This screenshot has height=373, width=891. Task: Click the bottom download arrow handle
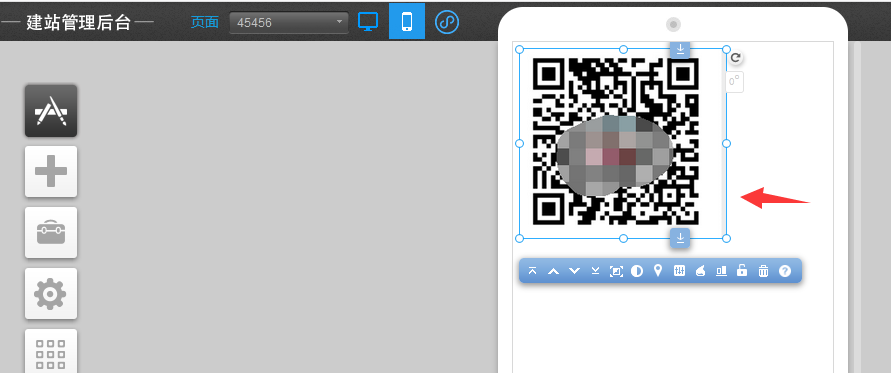680,238
